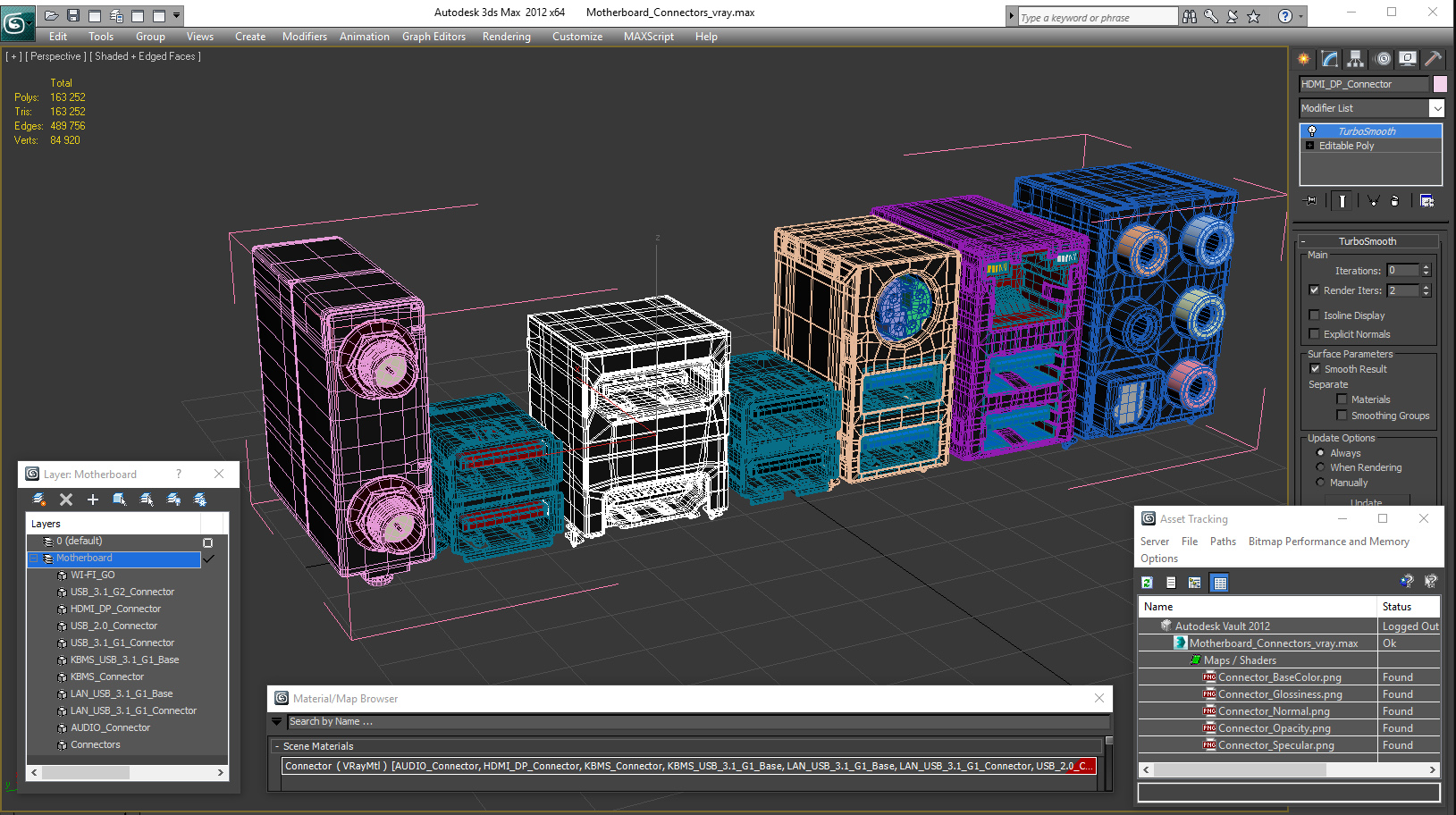Open the Edit menu
1456x815 pixels.
(58, 37)
